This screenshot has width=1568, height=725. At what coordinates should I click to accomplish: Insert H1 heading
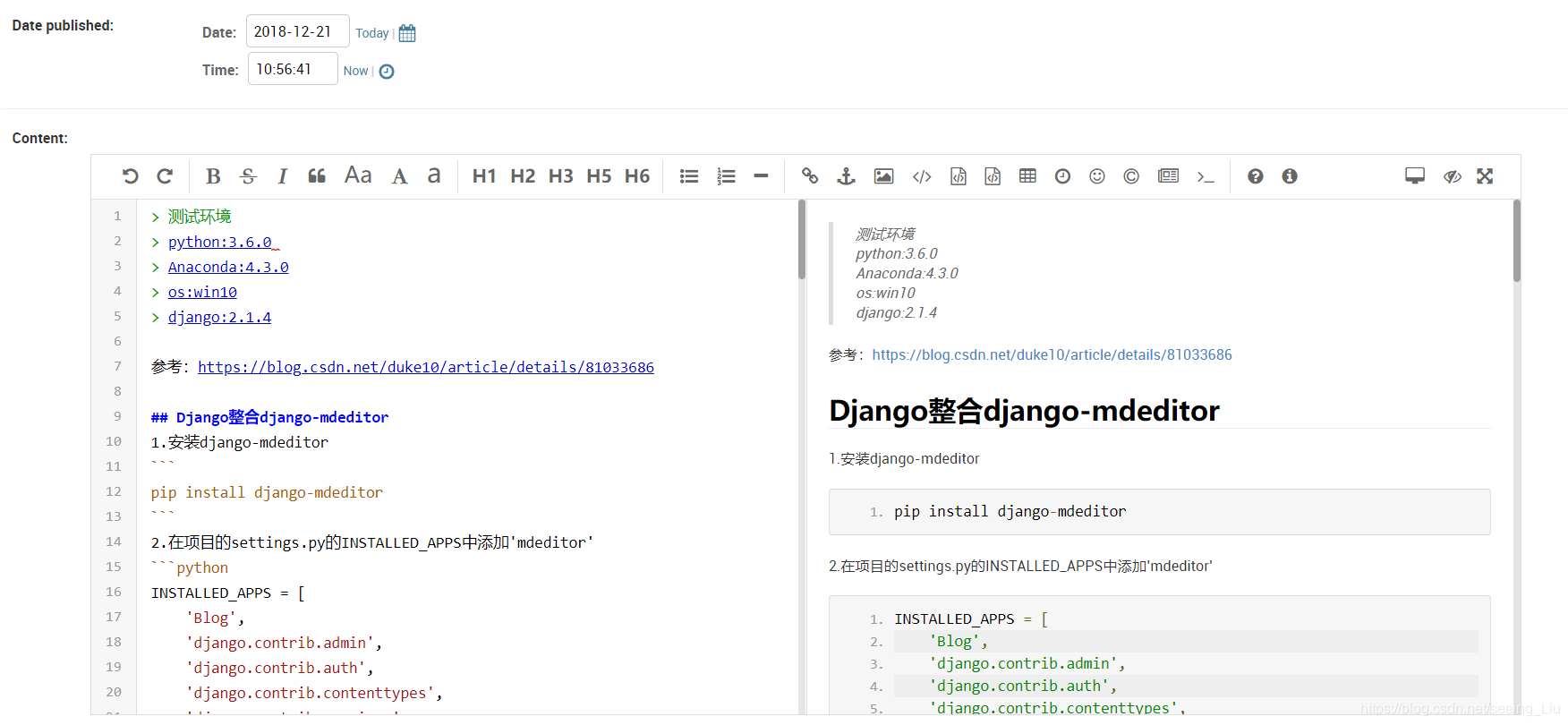[484, 176]
